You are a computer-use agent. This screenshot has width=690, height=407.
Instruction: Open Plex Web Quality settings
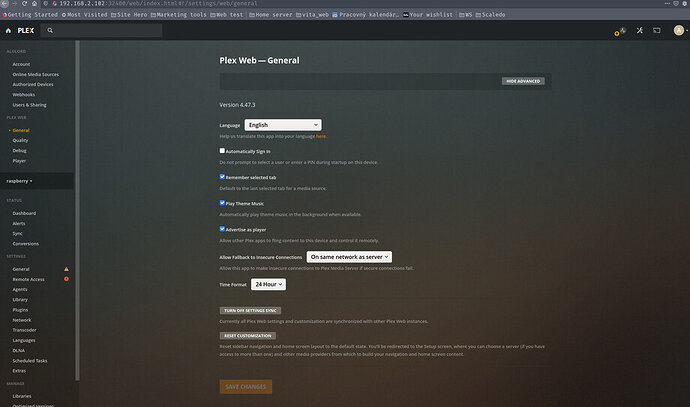coord(20,140)
